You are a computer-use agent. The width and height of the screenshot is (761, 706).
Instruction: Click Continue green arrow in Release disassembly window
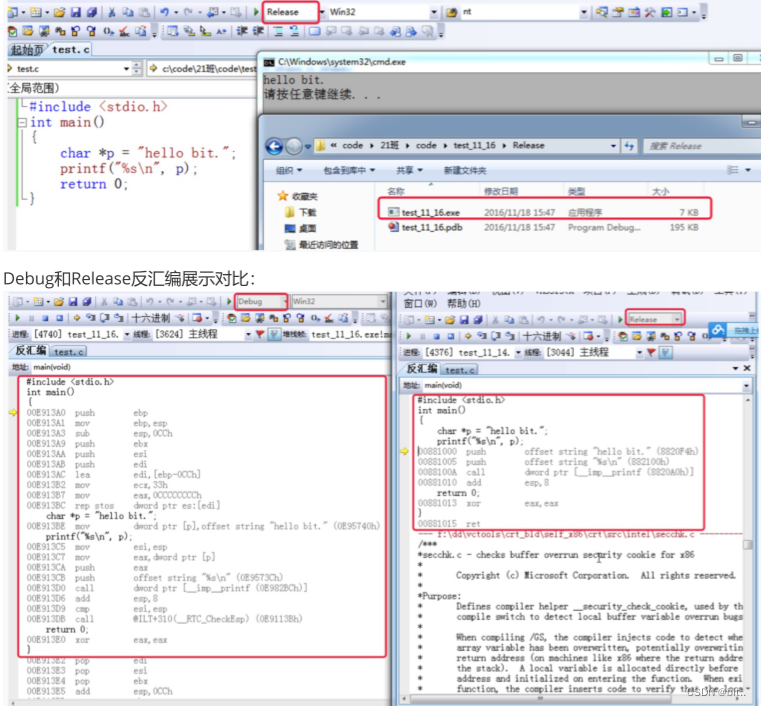coord(409,336)
